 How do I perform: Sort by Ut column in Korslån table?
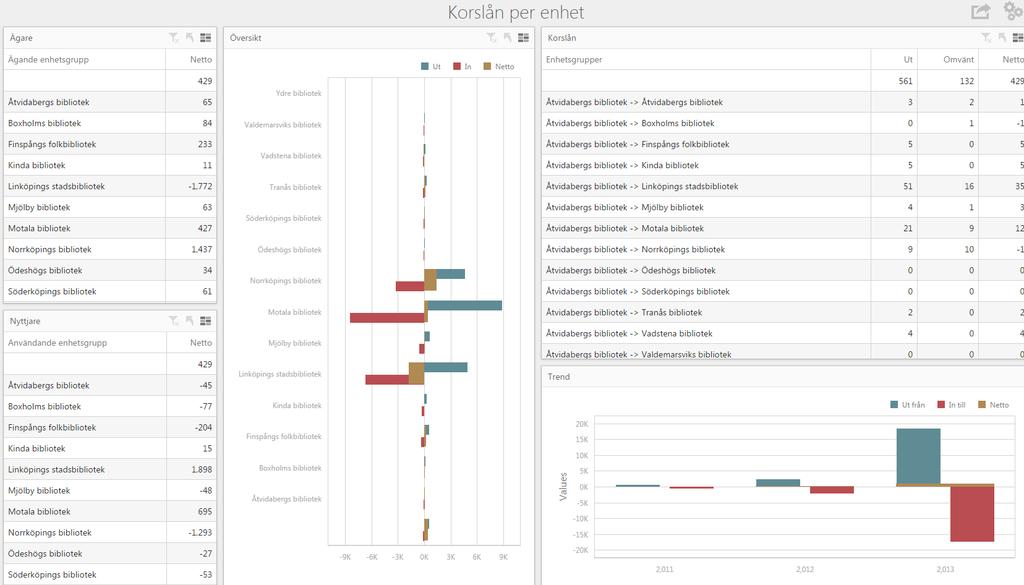894,59
